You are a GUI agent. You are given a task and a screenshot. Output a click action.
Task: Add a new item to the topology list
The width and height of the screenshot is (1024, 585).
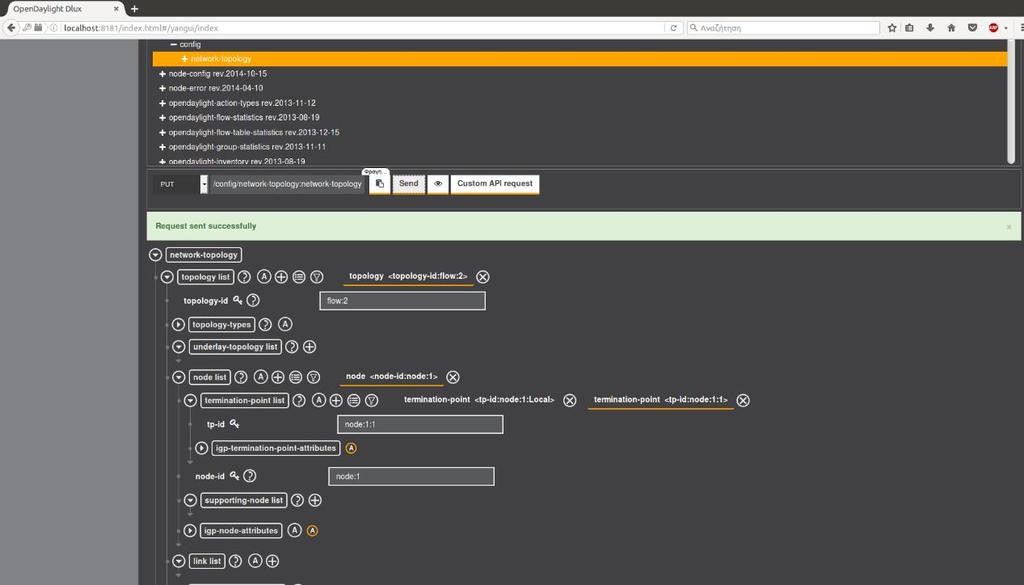(281, 277)
